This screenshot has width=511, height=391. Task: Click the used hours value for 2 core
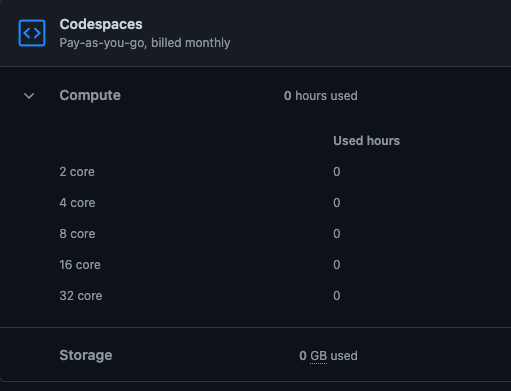[x=337, y=172]
